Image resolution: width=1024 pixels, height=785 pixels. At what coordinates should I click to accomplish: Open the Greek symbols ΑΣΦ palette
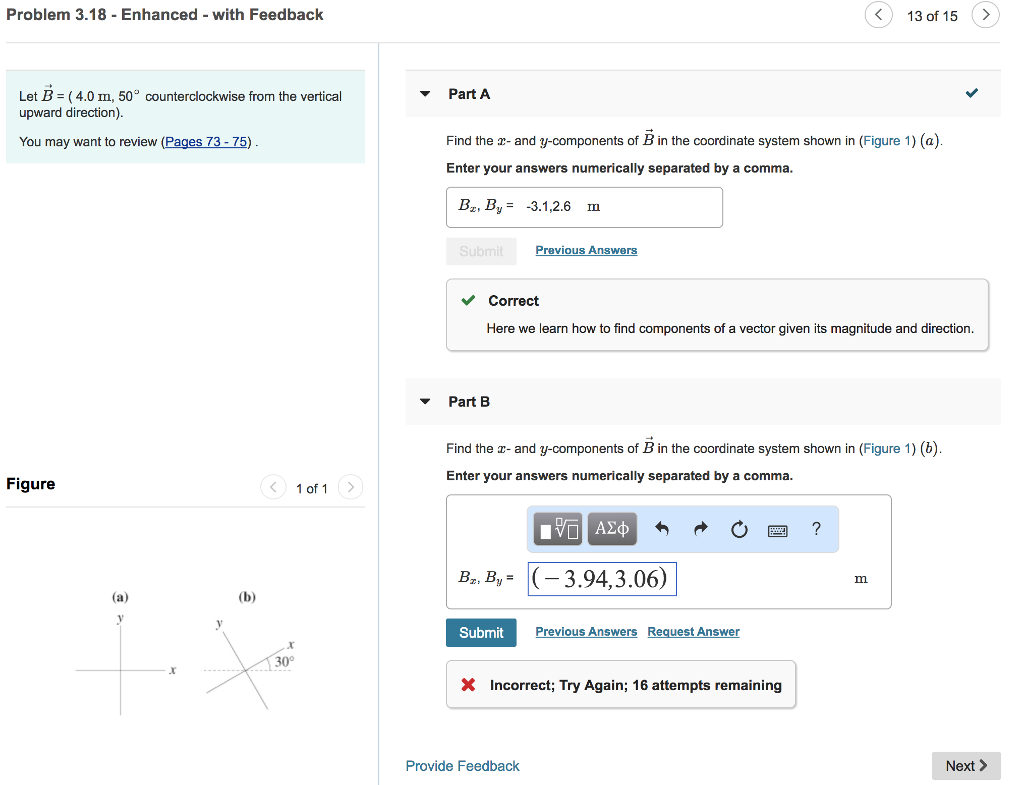[612, 529]
